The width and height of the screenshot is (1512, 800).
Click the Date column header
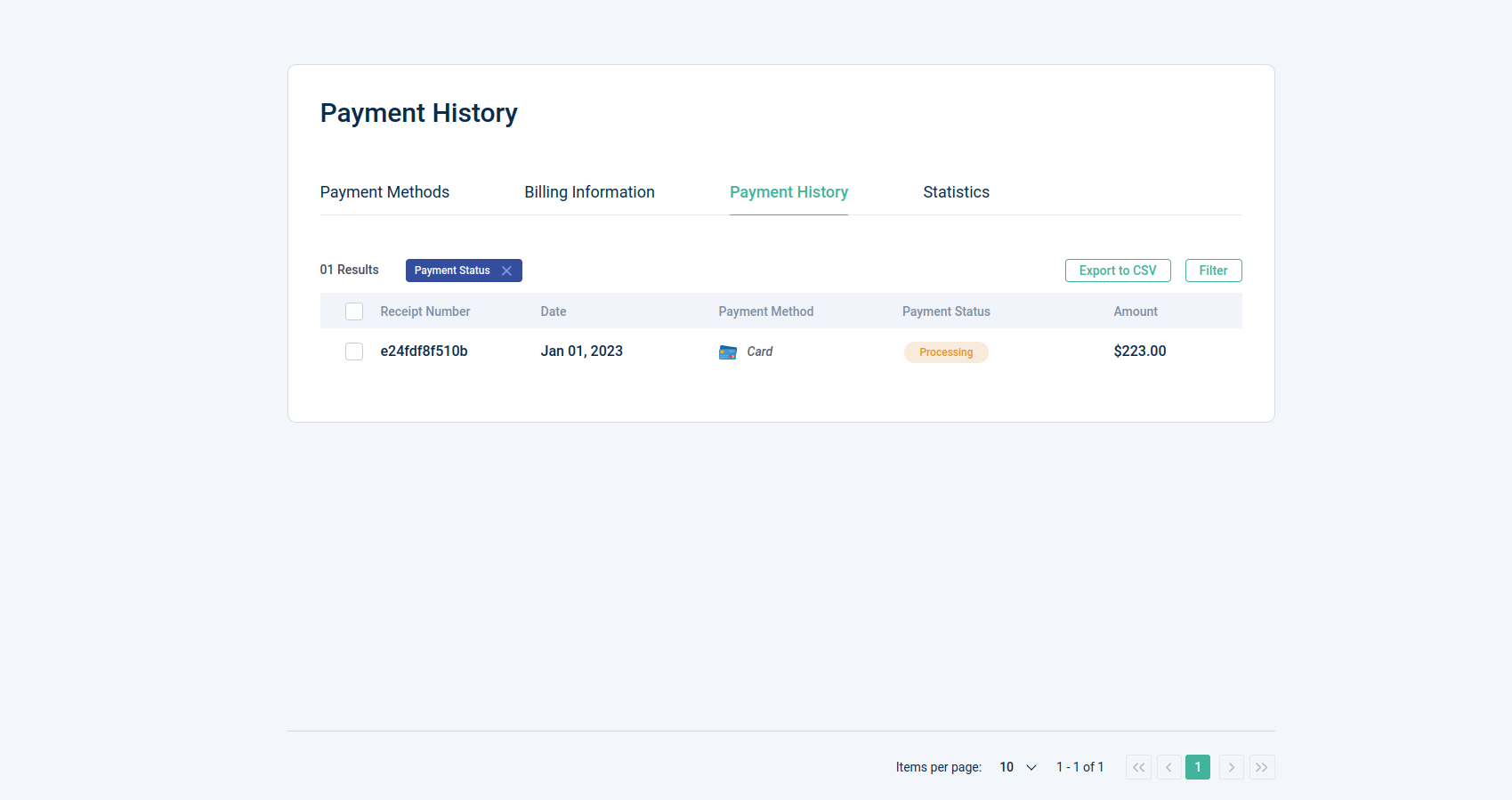tap(554, 311)
